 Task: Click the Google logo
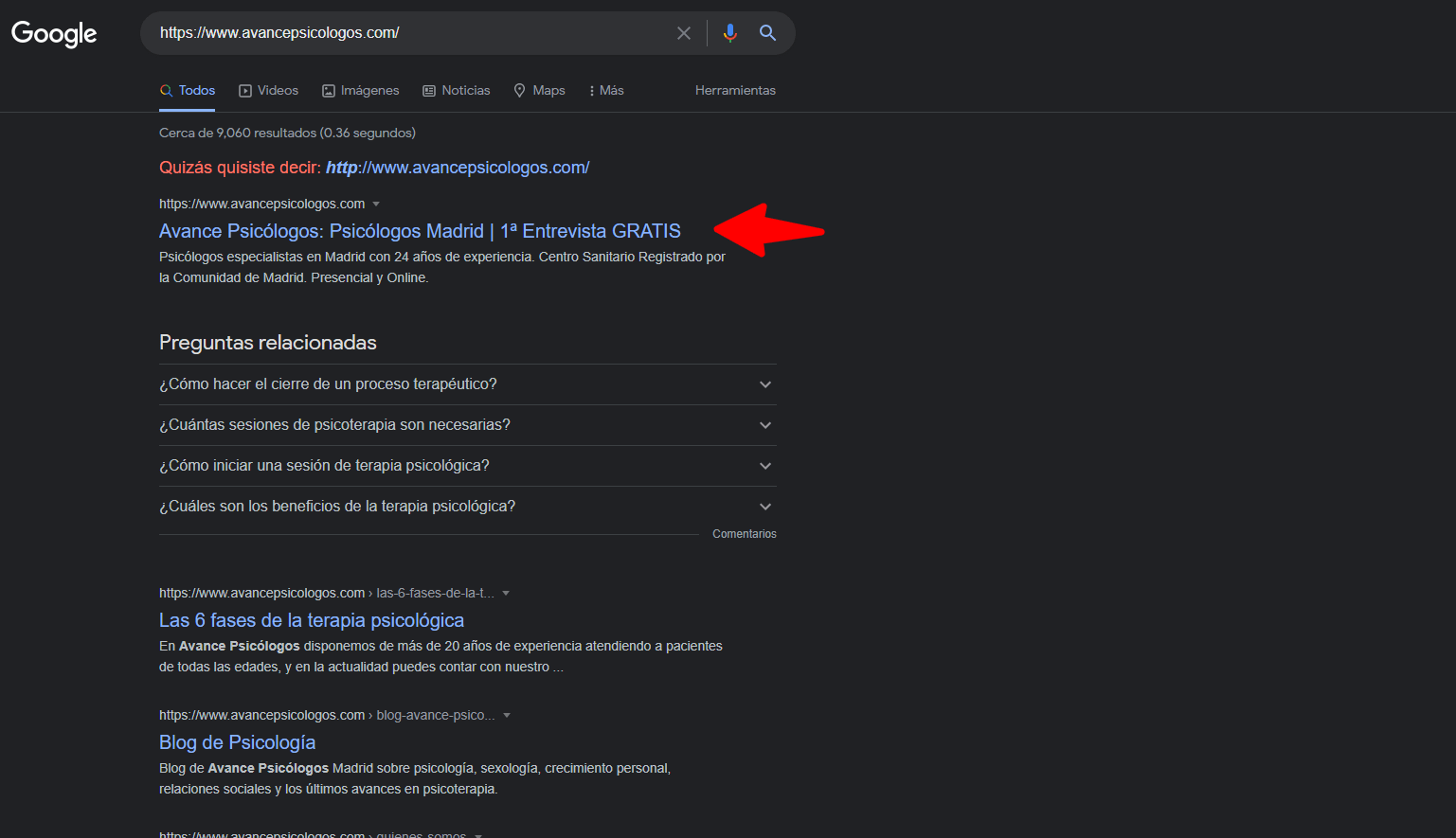tap(54, 34)
